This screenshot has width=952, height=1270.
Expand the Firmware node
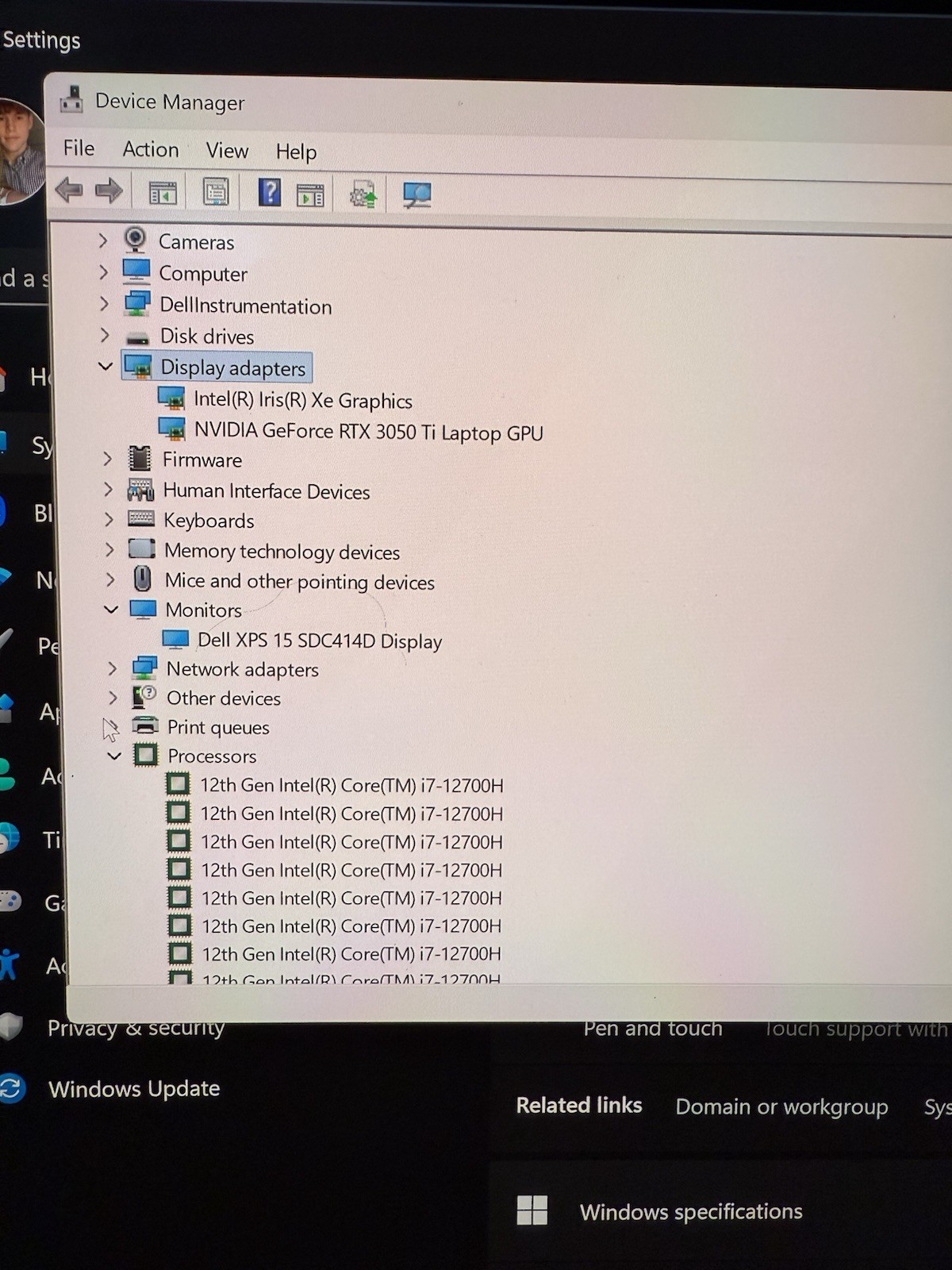(x=107, y=458)
